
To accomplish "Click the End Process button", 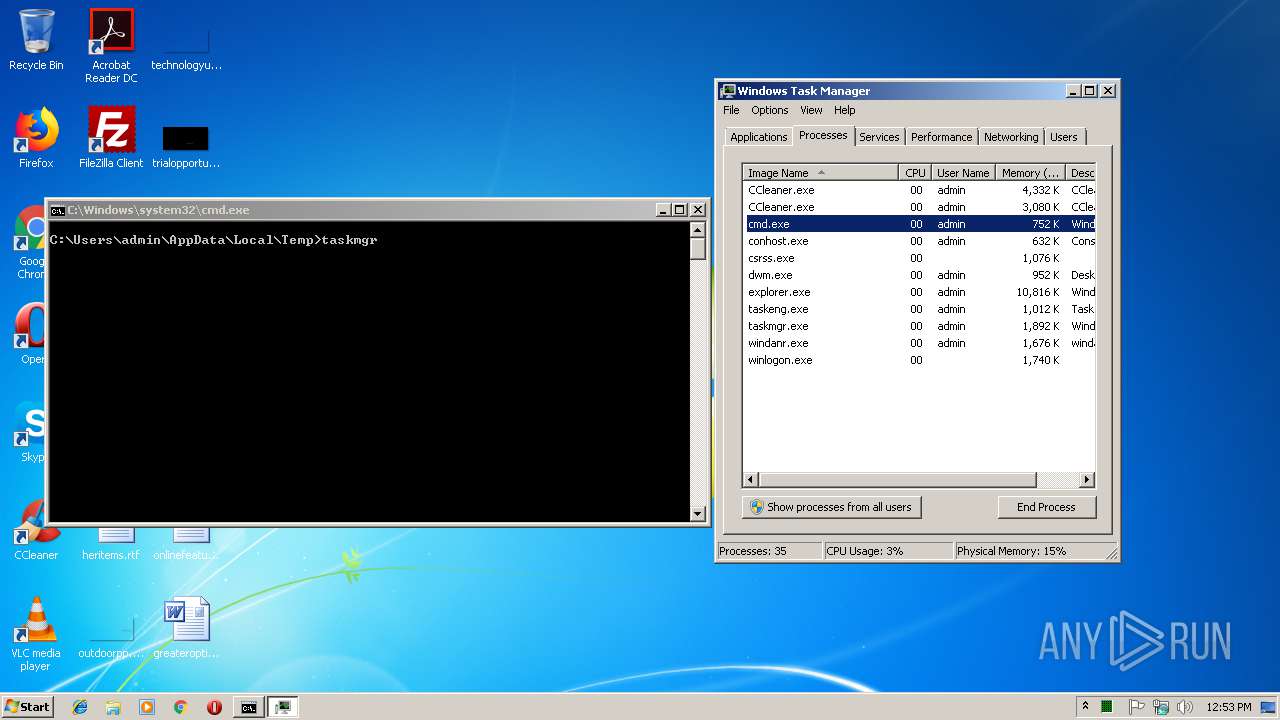I will tap(1046, 507).
